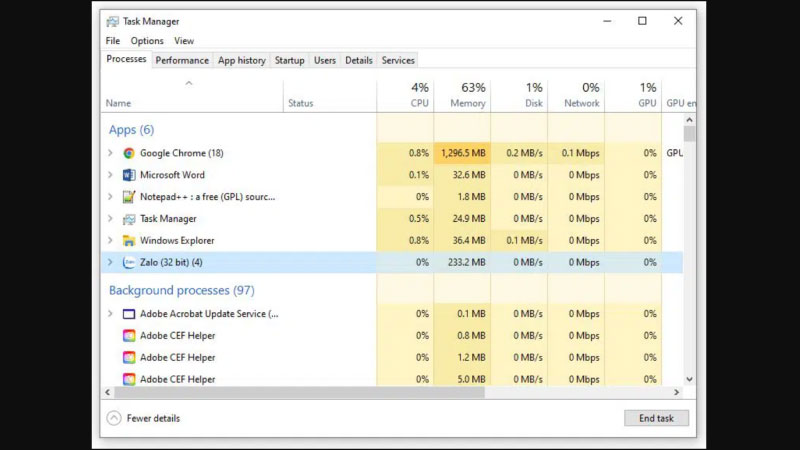Click Windows Explorer's 0.1 MB/s disk value
Image resolution: width=800 pixels, height=450 pixels.
524,241
